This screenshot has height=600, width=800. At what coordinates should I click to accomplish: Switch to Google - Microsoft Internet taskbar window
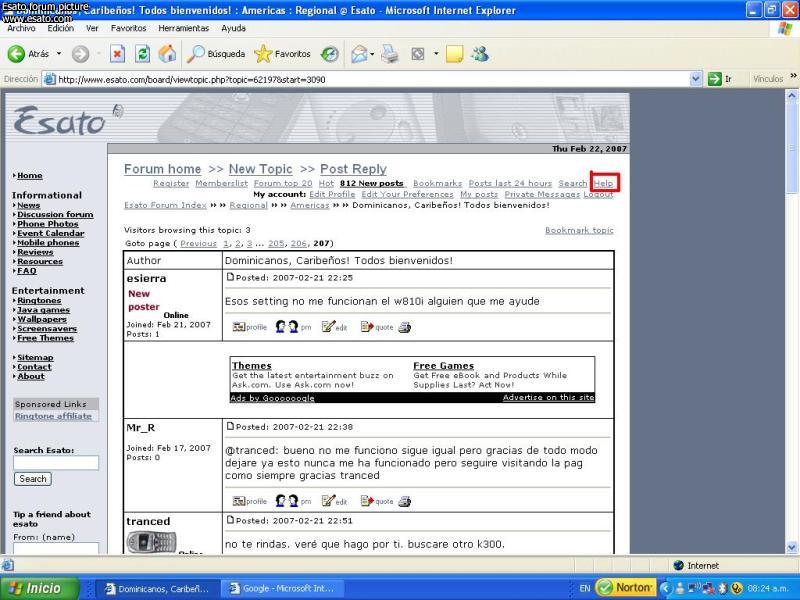coord(281,588)
